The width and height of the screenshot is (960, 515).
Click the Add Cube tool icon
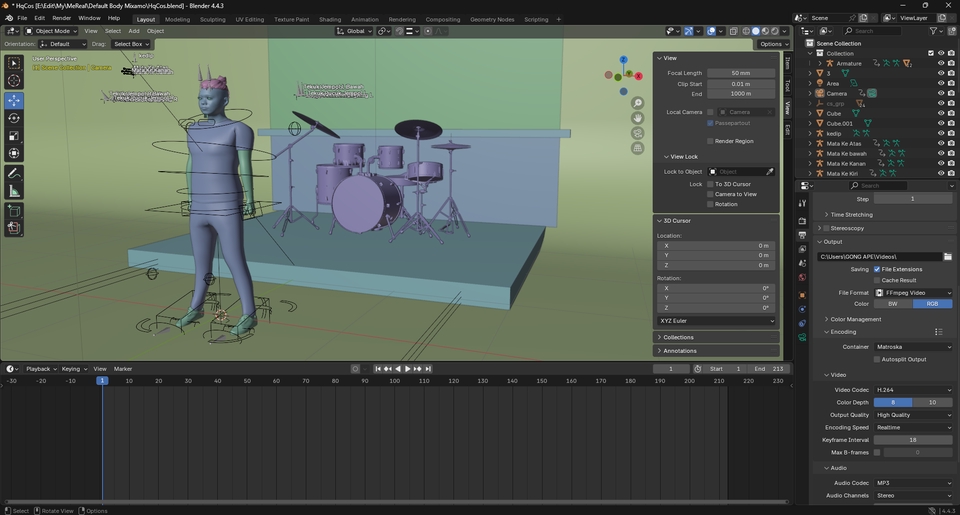pos(14,210)
